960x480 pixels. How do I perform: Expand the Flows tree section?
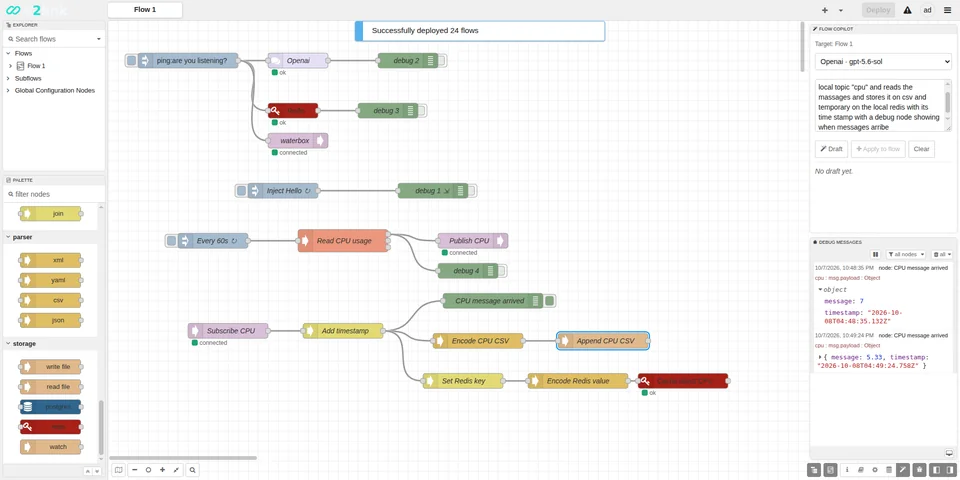9,53
